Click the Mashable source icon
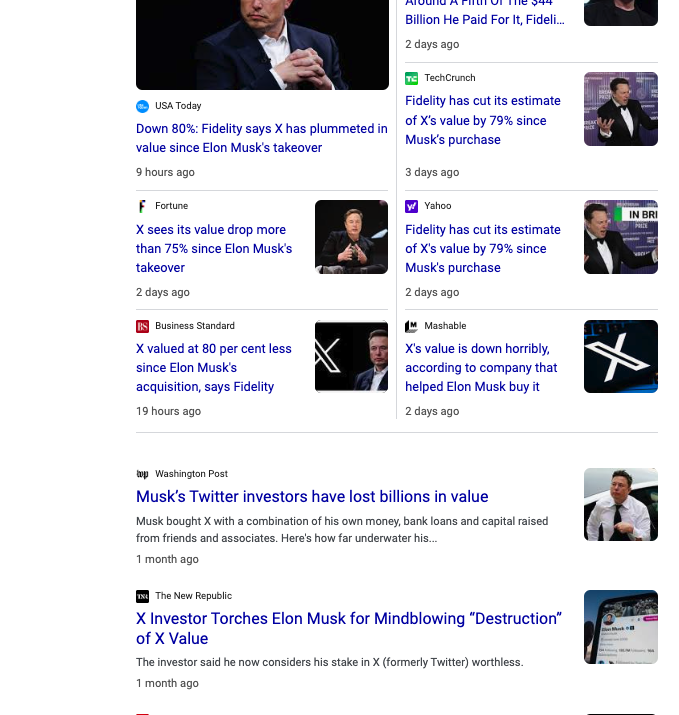Viewport: 679px width, 715px height. (411, 326)
